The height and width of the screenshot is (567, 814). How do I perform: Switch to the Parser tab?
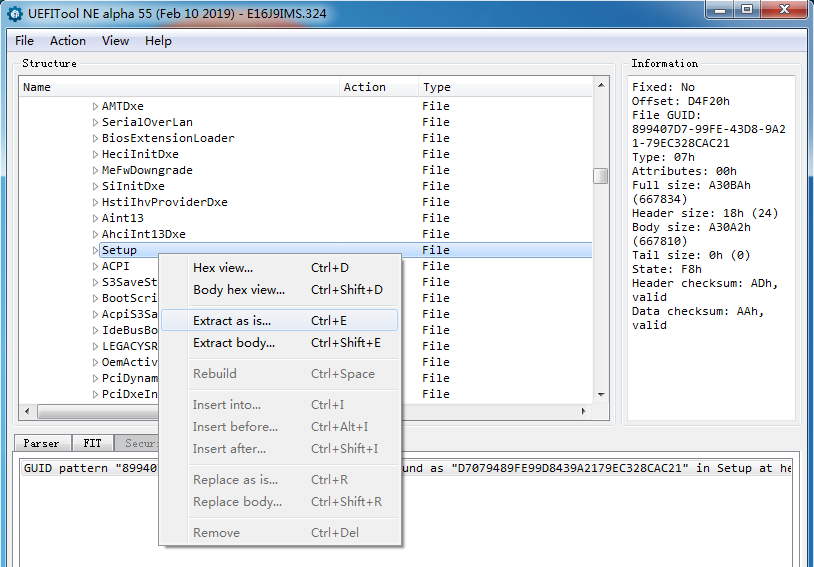[x=42, y=443]
